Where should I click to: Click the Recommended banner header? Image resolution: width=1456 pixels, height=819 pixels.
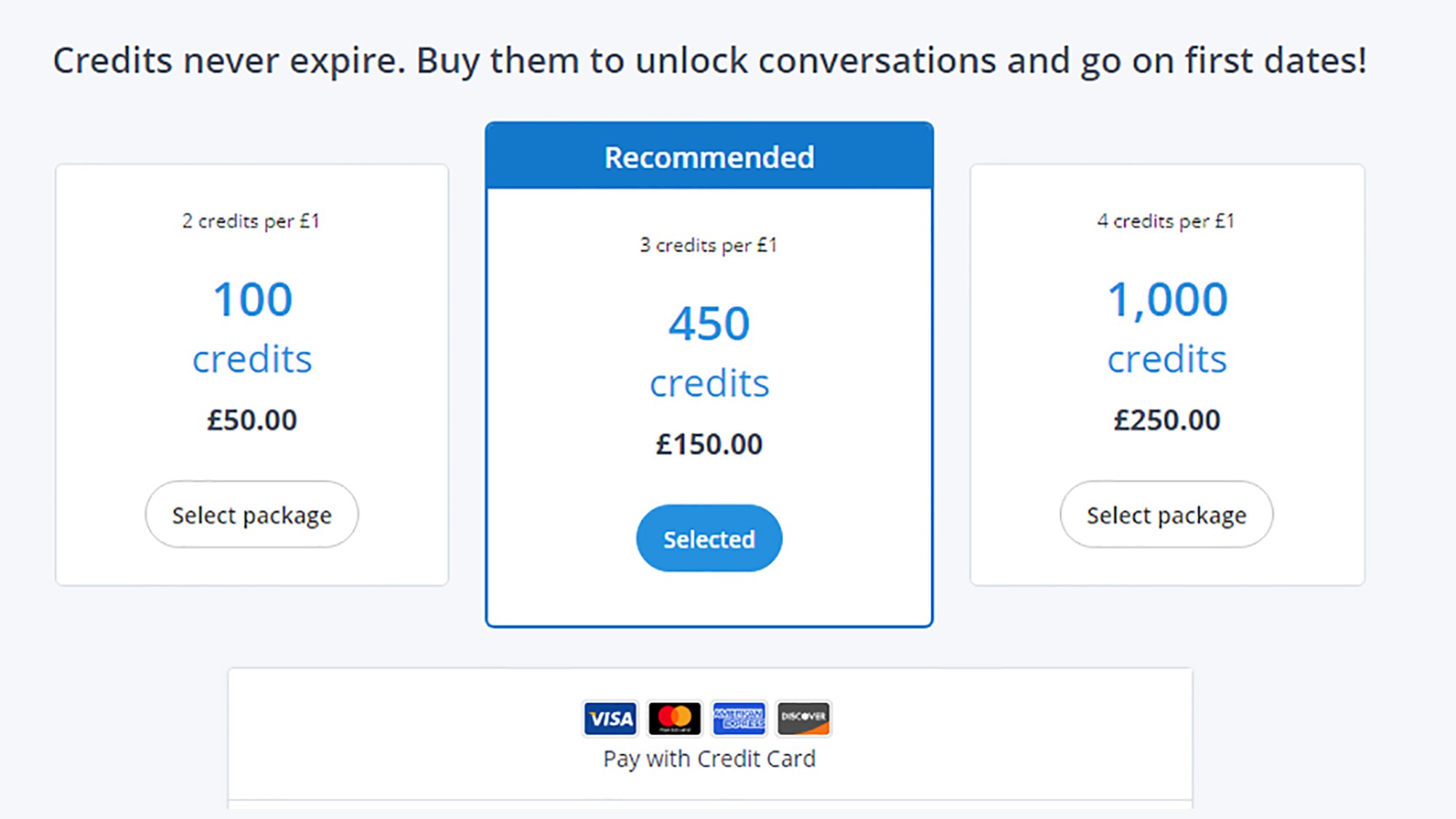coord(709,157)
